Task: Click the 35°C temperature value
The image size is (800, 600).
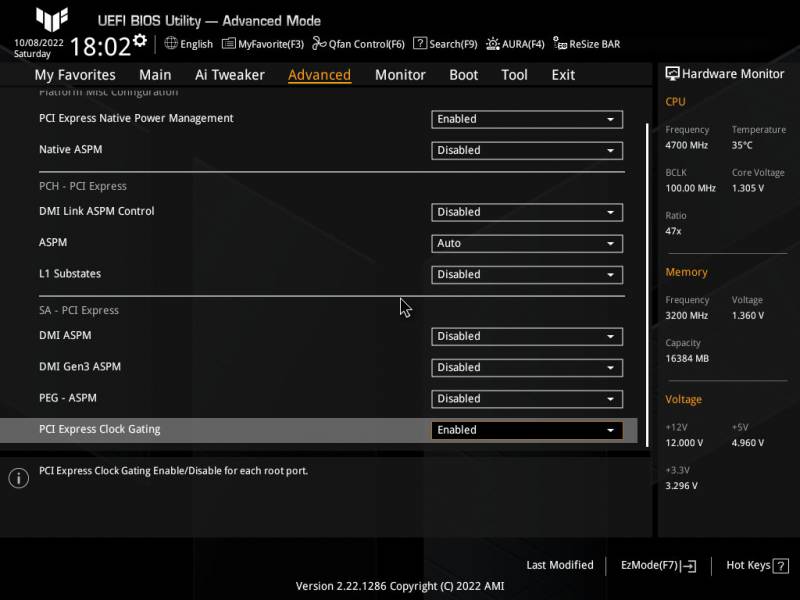Action: (742, 145)
